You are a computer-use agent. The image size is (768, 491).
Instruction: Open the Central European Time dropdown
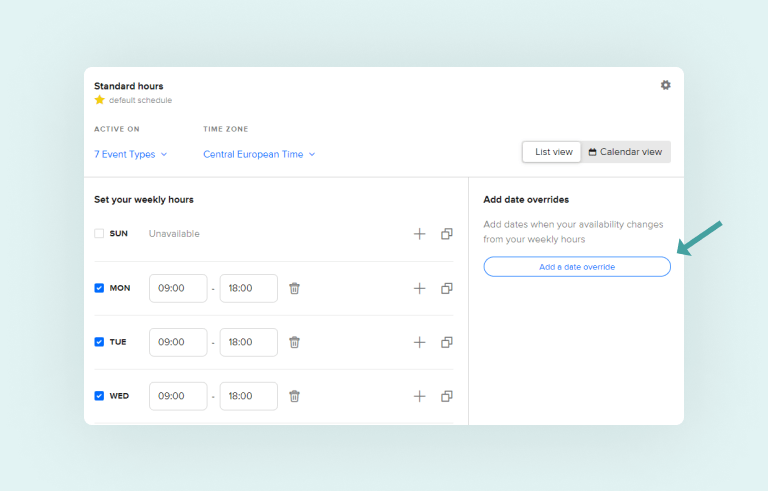coord(259,154)
